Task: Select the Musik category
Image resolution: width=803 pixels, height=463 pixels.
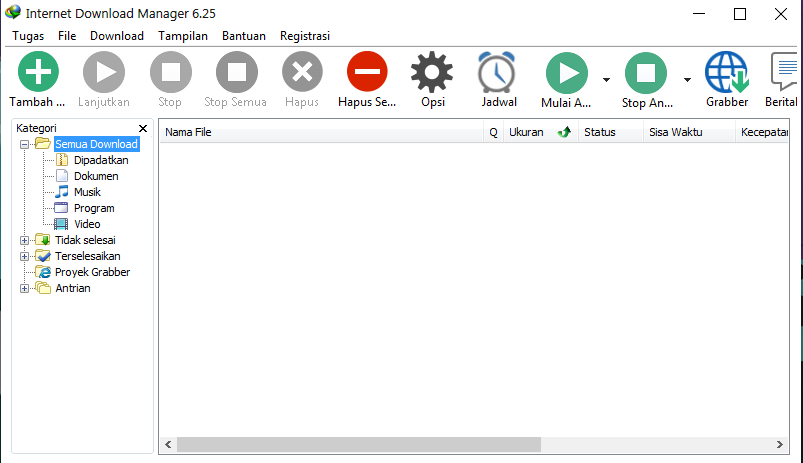Action: 87,192
